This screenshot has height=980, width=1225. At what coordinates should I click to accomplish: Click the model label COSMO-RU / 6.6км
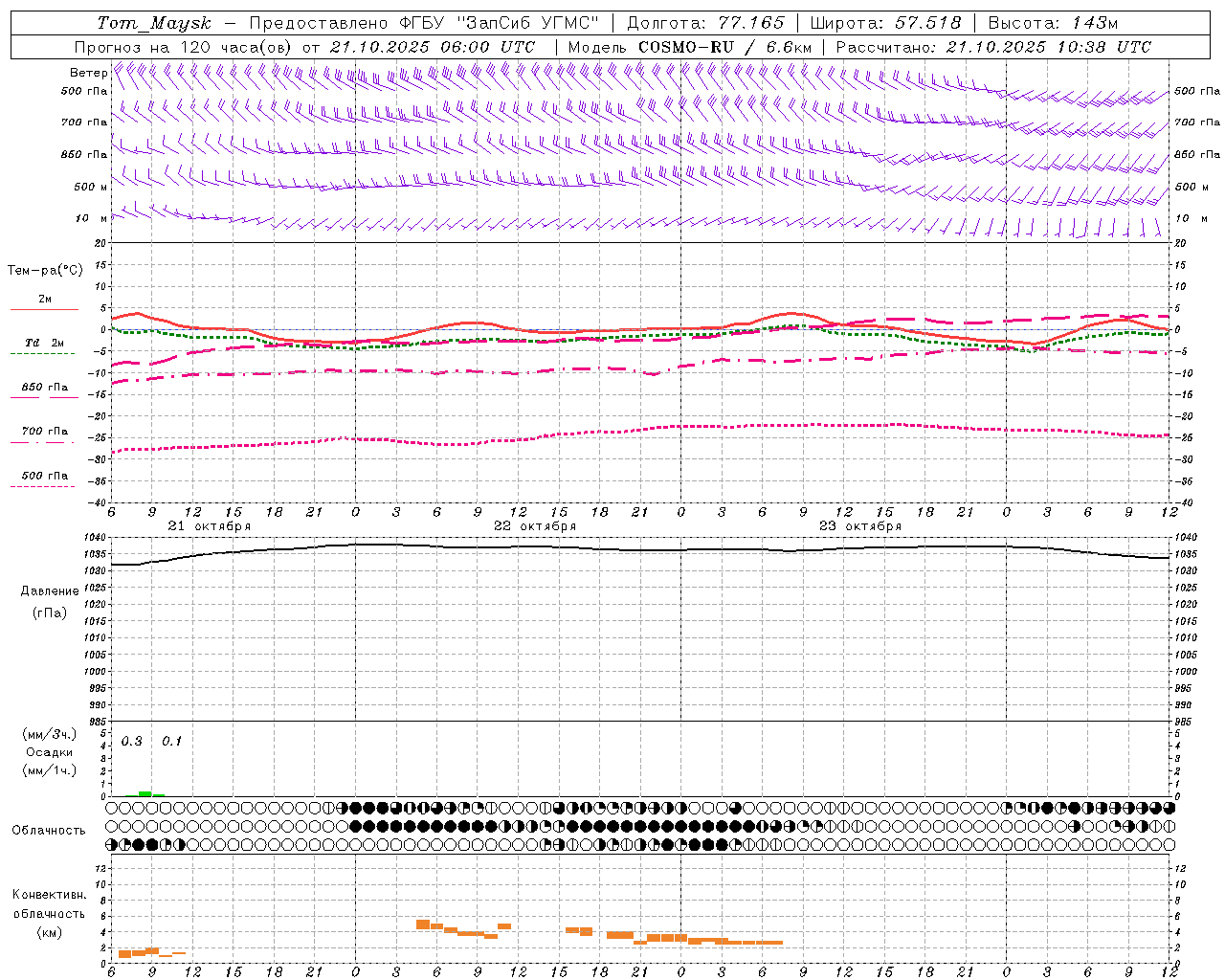[x=725, y=47]
